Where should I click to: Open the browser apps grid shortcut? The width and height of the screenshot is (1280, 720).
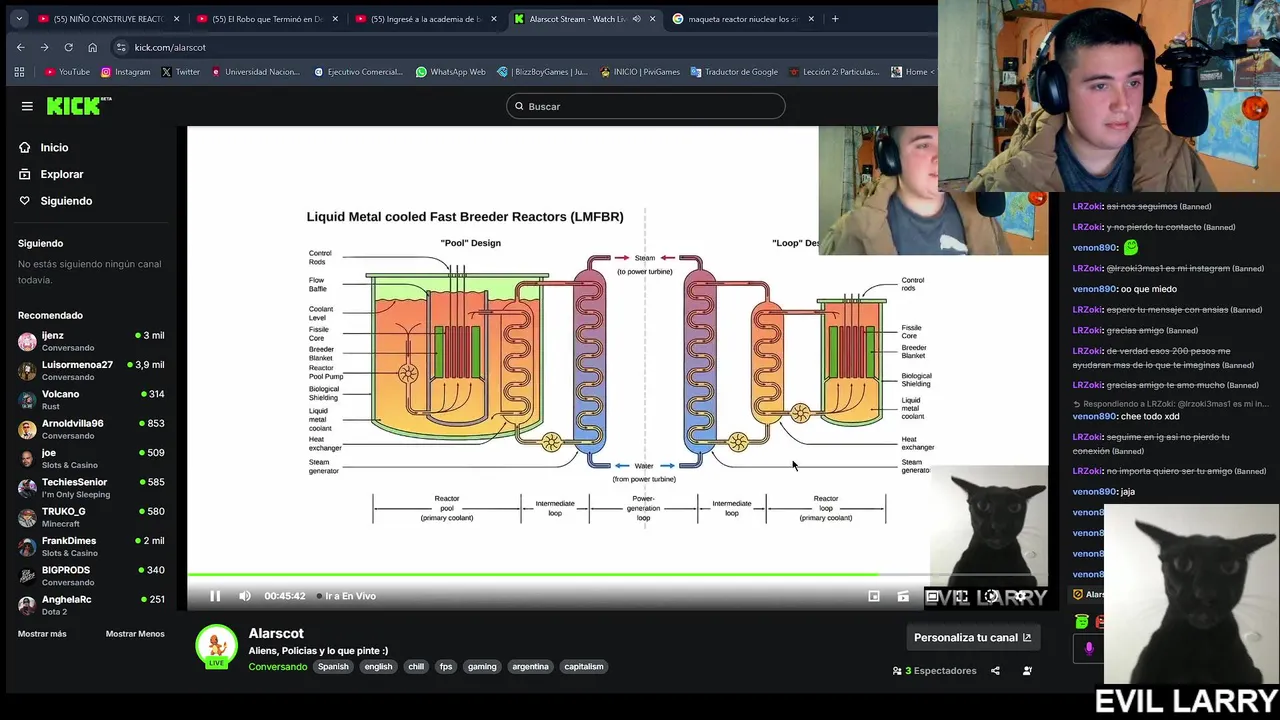tap(19, 72)
